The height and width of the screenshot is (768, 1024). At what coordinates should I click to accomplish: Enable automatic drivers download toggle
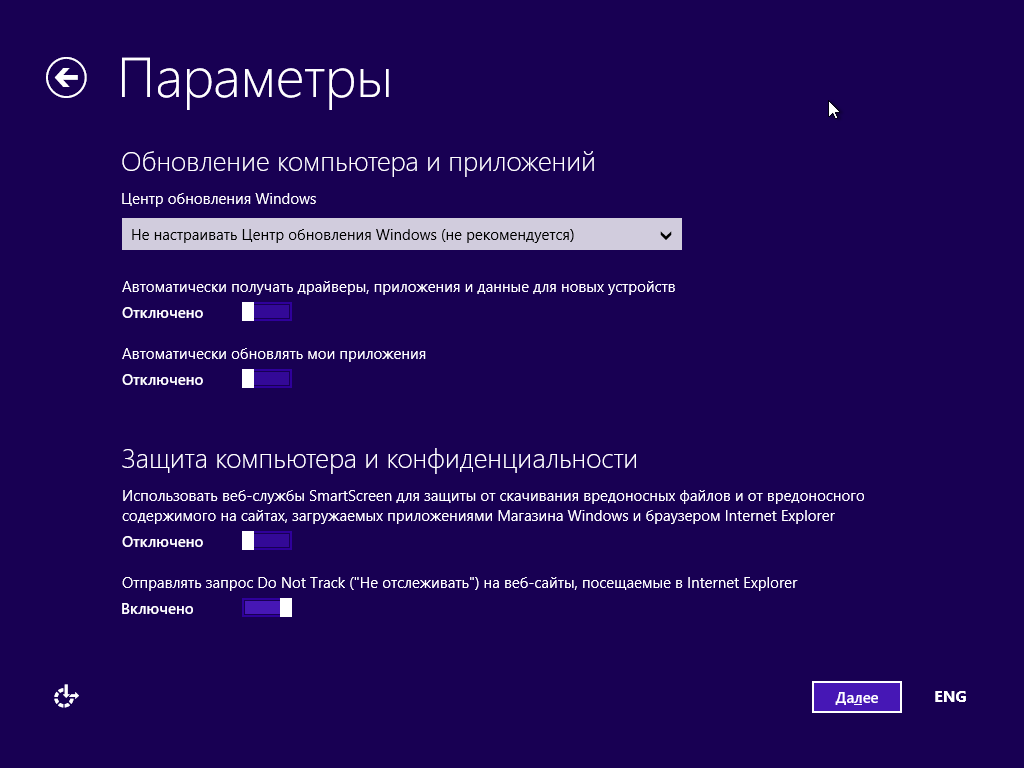point(266,312)
